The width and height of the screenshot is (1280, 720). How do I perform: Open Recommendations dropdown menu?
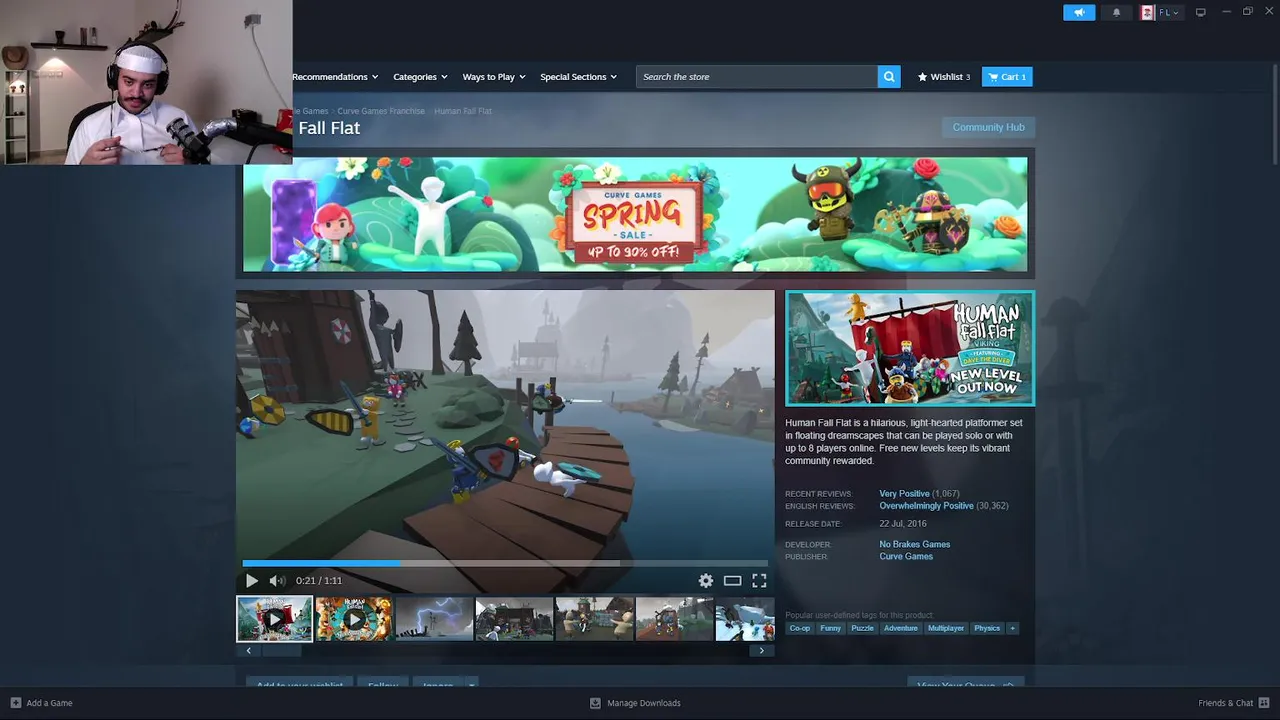[335, 77]
